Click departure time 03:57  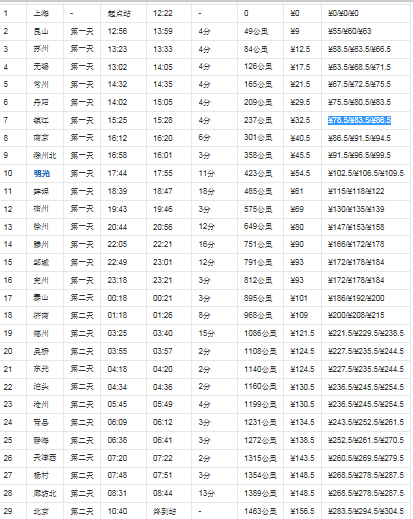click(x=163, y=351)
